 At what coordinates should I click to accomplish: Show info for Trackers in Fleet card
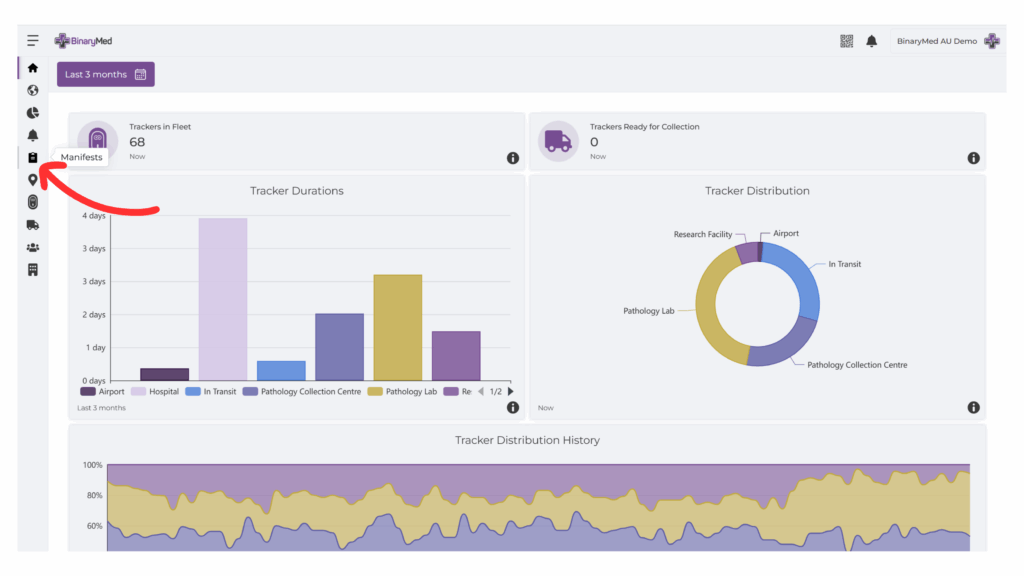coord(513,159)
